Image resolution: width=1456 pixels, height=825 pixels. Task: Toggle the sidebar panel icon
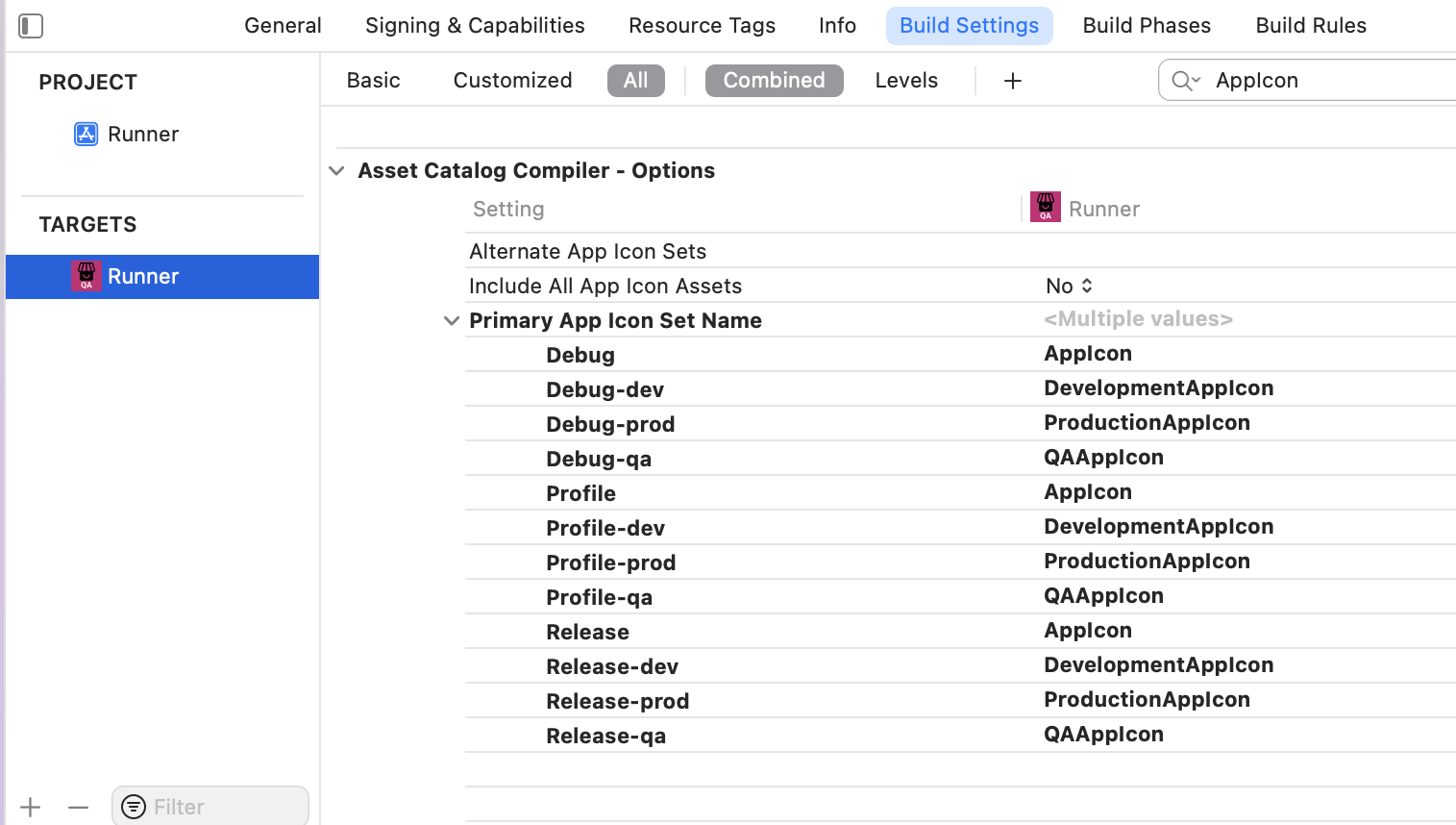31,26
